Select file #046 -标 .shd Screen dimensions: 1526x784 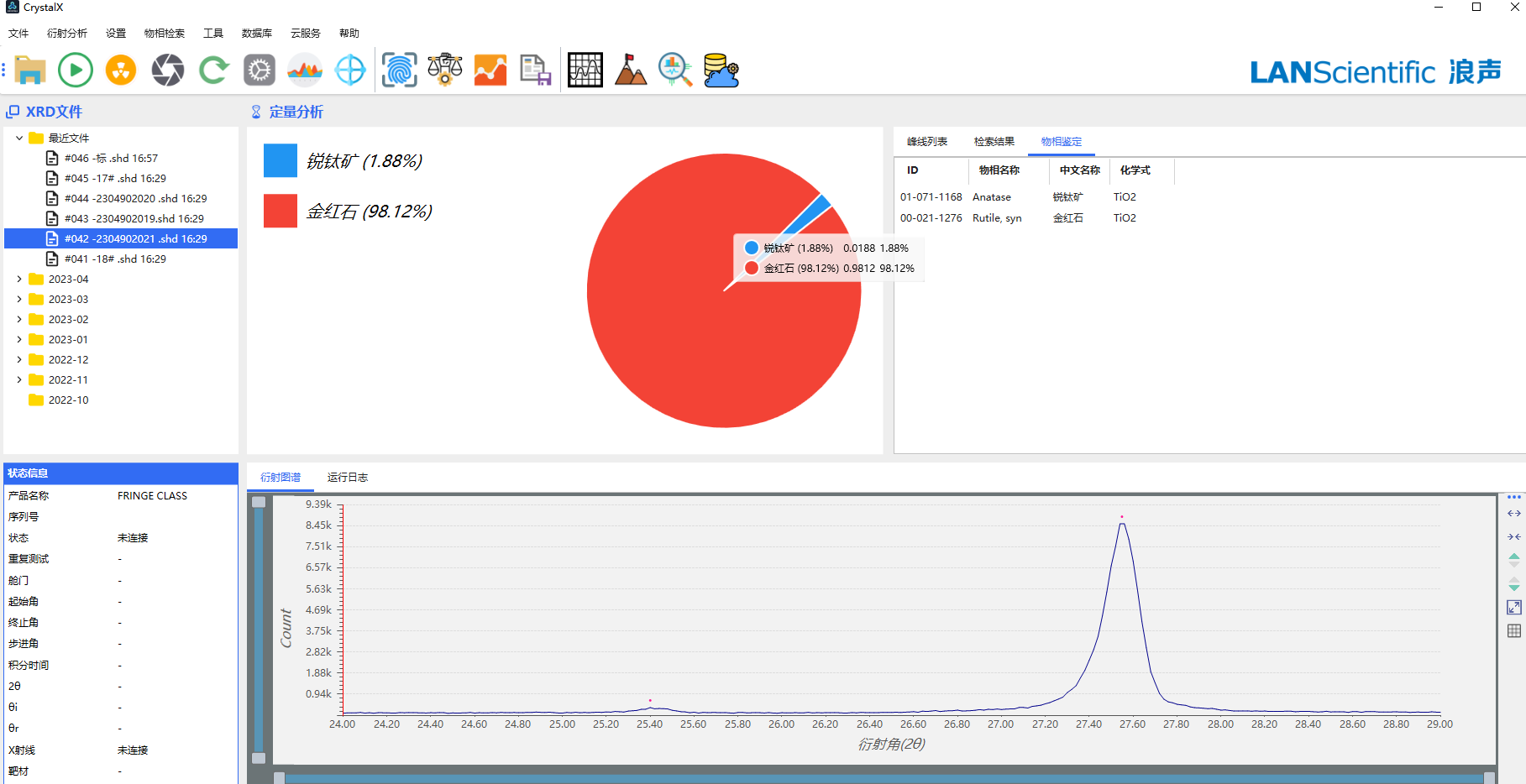click(x=111, y=159)
